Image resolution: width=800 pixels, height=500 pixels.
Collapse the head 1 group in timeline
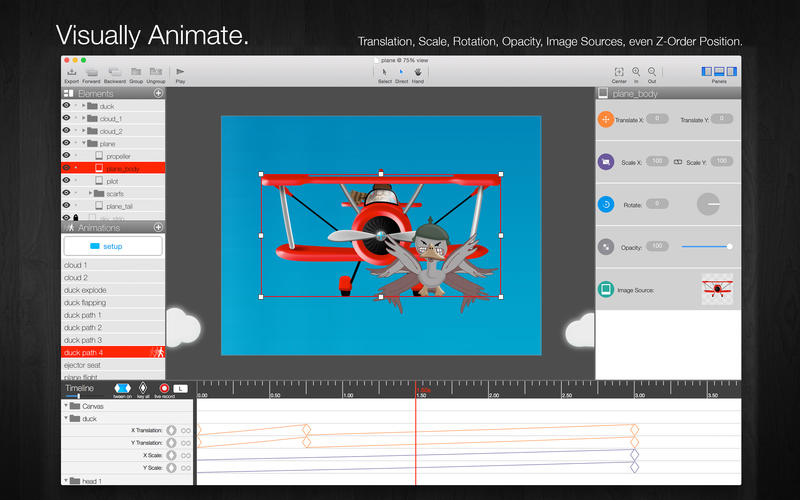[x=66, y=481]
